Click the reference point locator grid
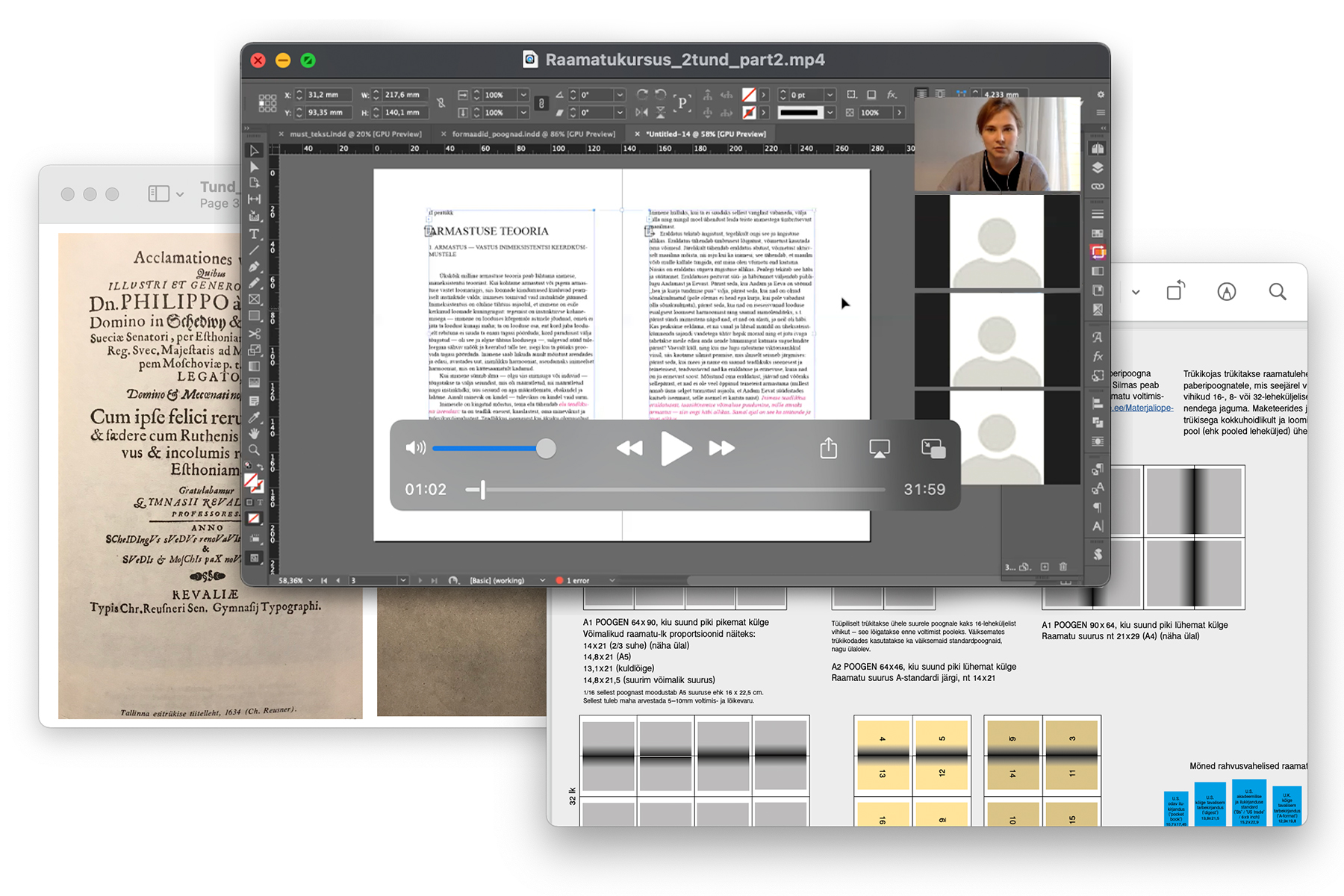This screenshot has height=896, width=1344. (267, 104)
